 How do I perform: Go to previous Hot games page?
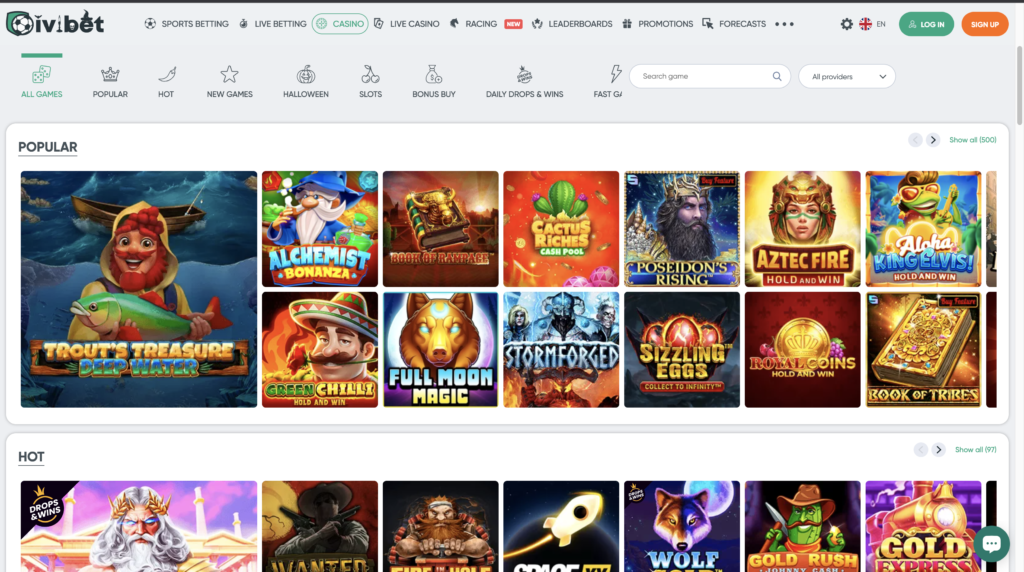(x=921, y=449)
